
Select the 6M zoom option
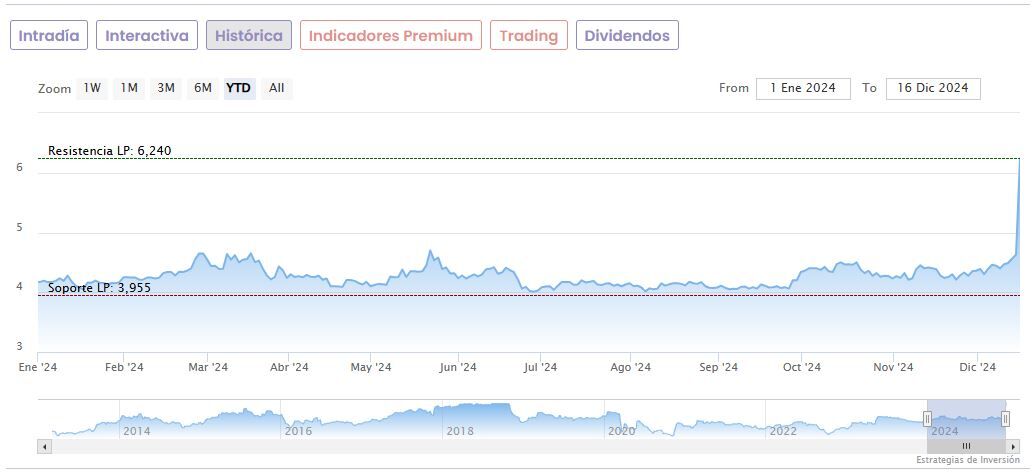pyautogui.click(x=203, y=88)
